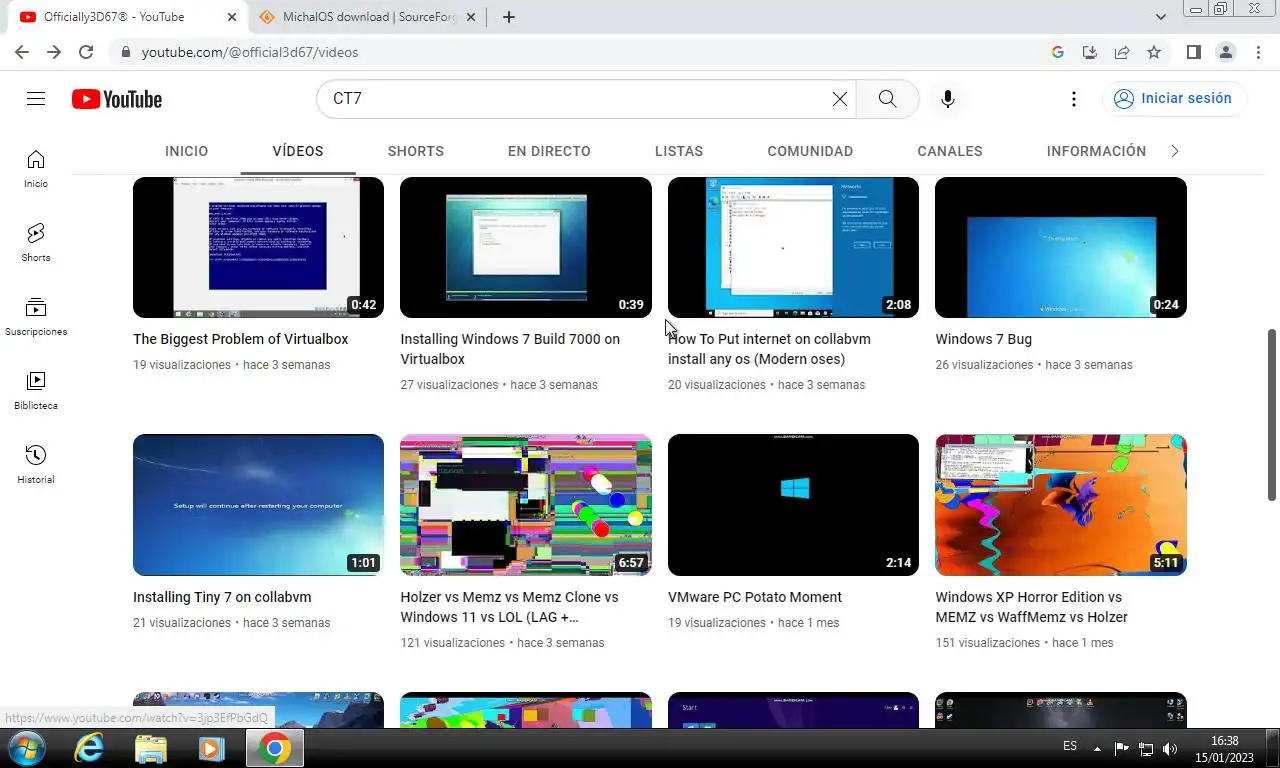Viewport: 1280px width, 768px height.
Task: Switch to the INICIO channel tab
Action: coord(187,151)
